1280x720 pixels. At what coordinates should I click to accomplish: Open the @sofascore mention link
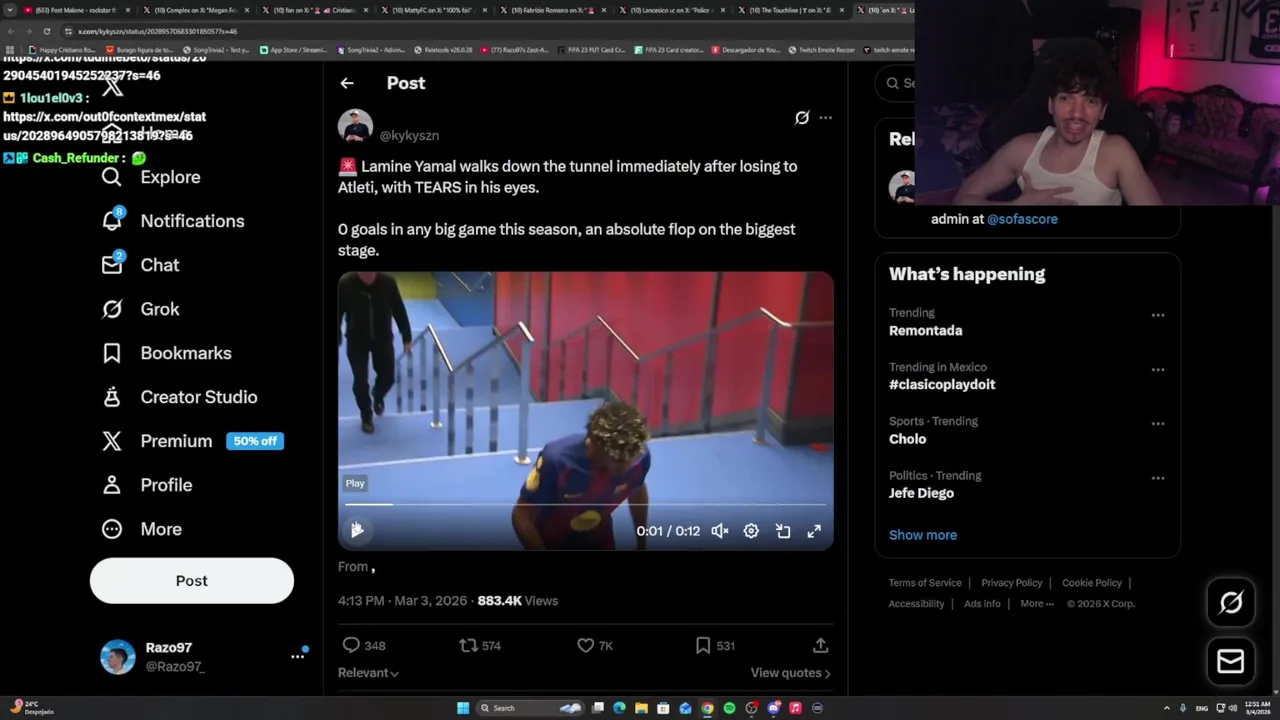[x=1022, y=219]
